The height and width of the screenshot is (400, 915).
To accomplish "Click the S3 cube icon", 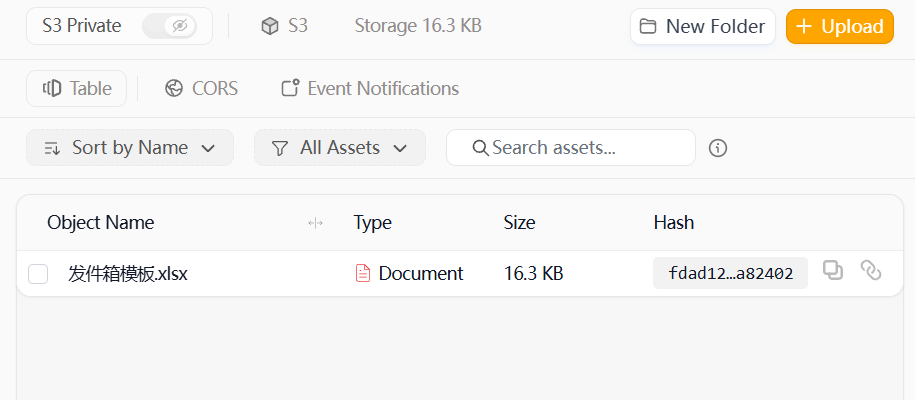I will [x=270, y=26].
